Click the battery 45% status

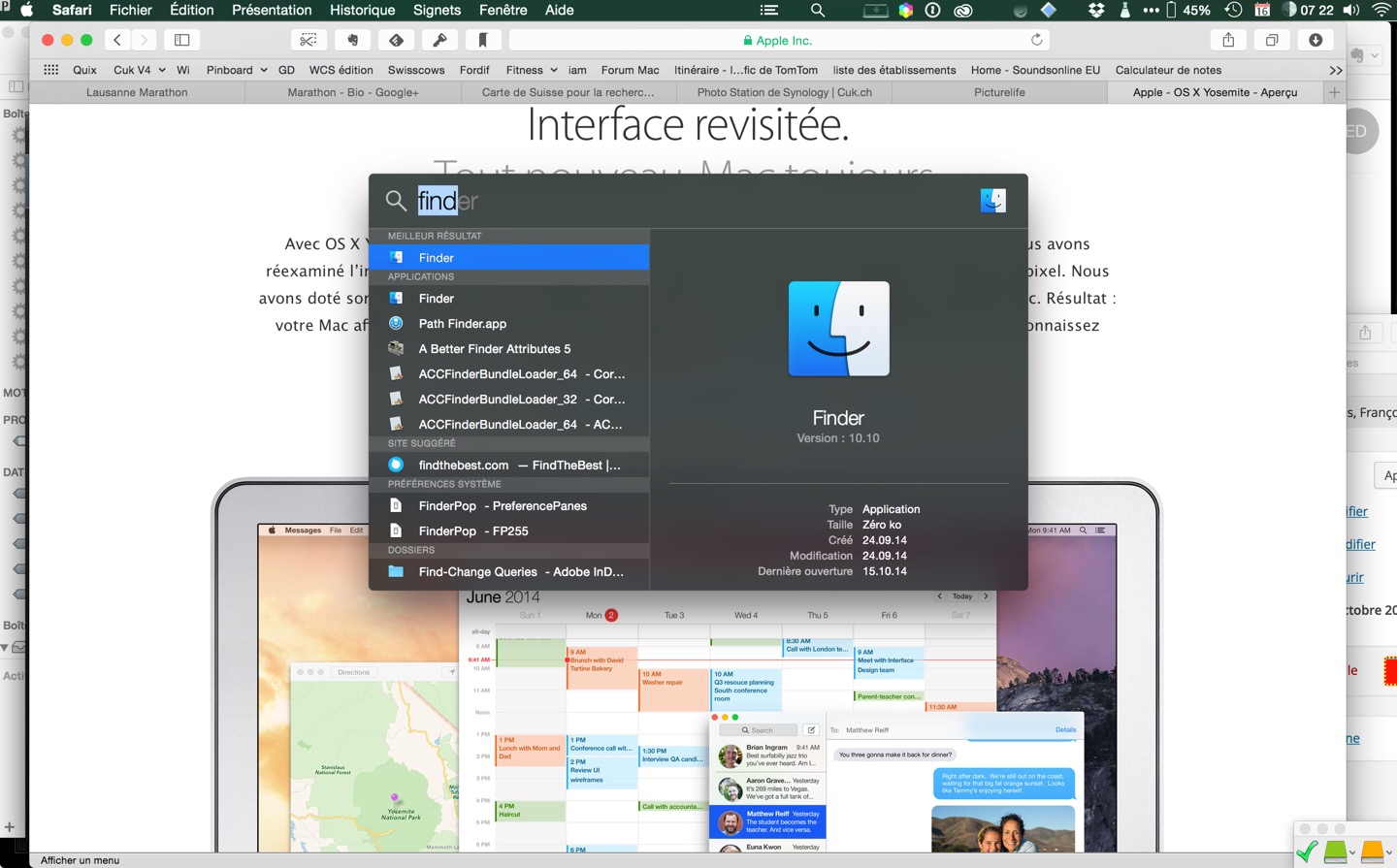(1187, 10)
